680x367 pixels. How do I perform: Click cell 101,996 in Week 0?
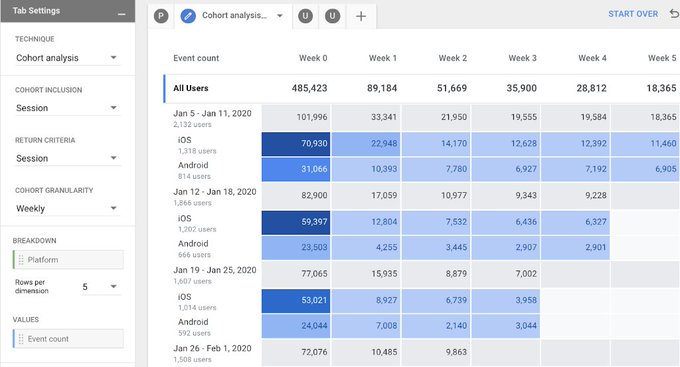[x=296, y=117]
